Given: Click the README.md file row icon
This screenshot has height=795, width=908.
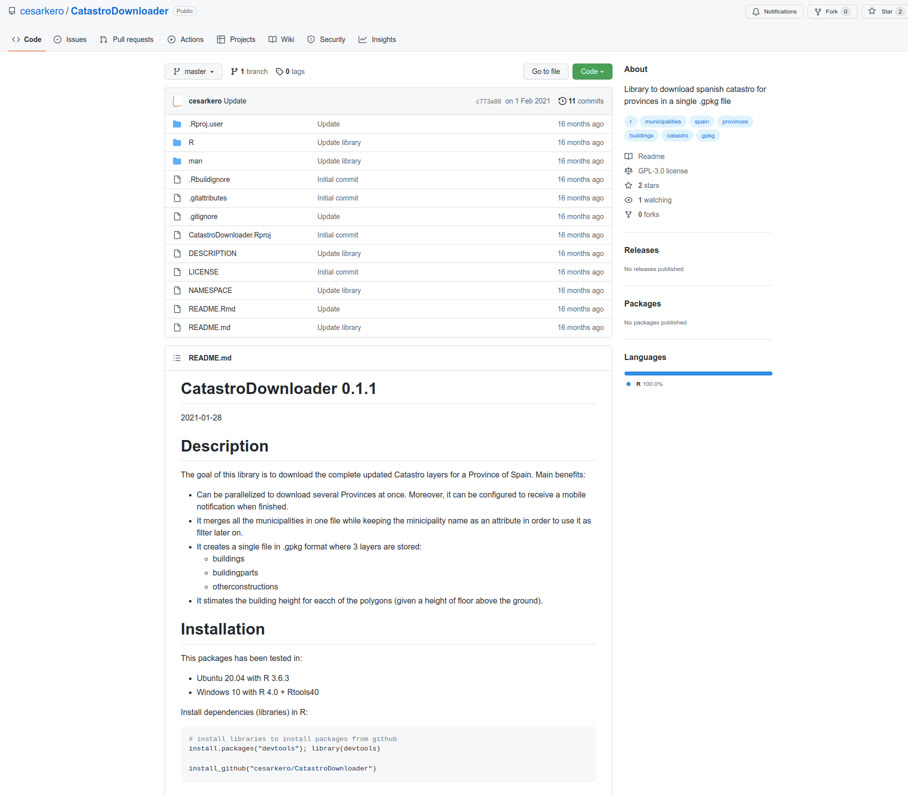Looking at the screenshot, I should (x=177, y=328).
